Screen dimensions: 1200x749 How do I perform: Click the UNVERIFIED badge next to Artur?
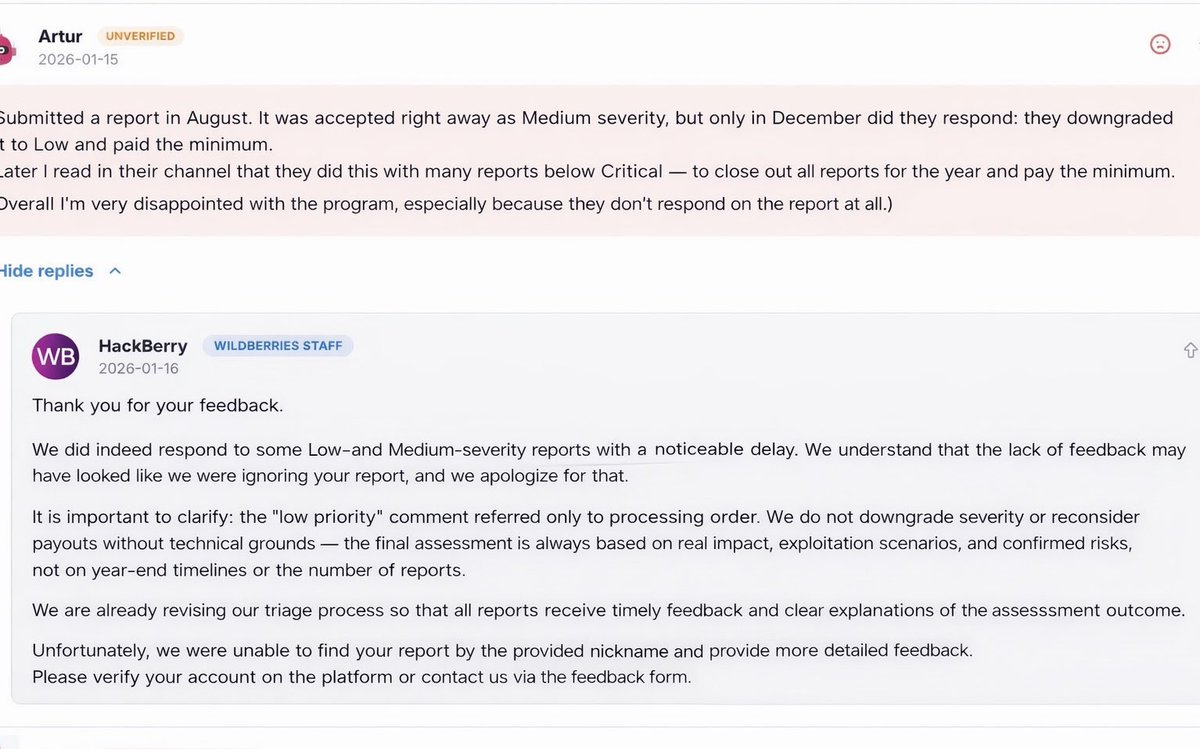point(141,36)
